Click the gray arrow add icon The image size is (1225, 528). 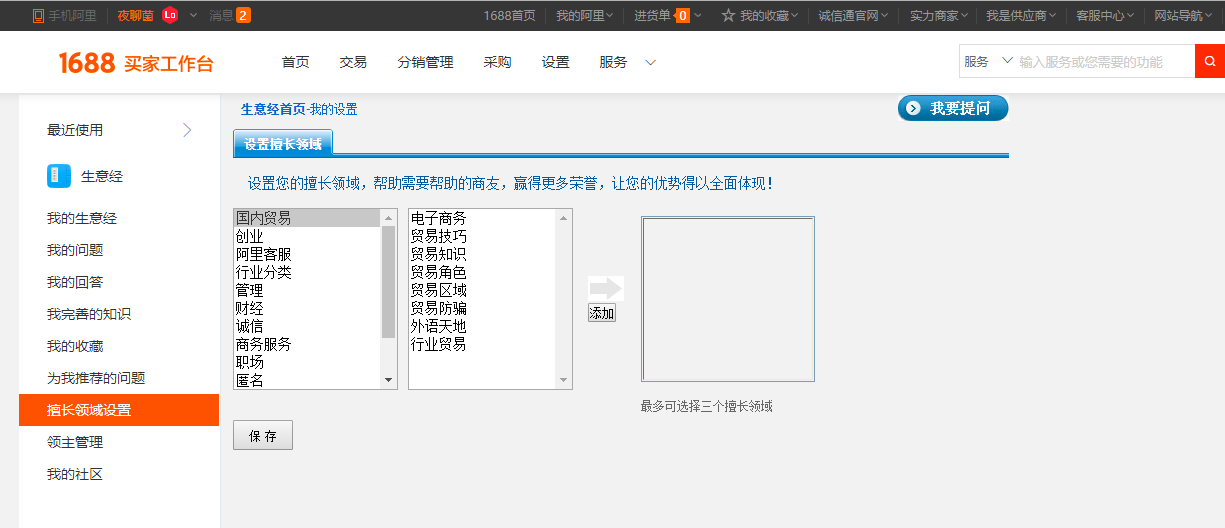606,288
